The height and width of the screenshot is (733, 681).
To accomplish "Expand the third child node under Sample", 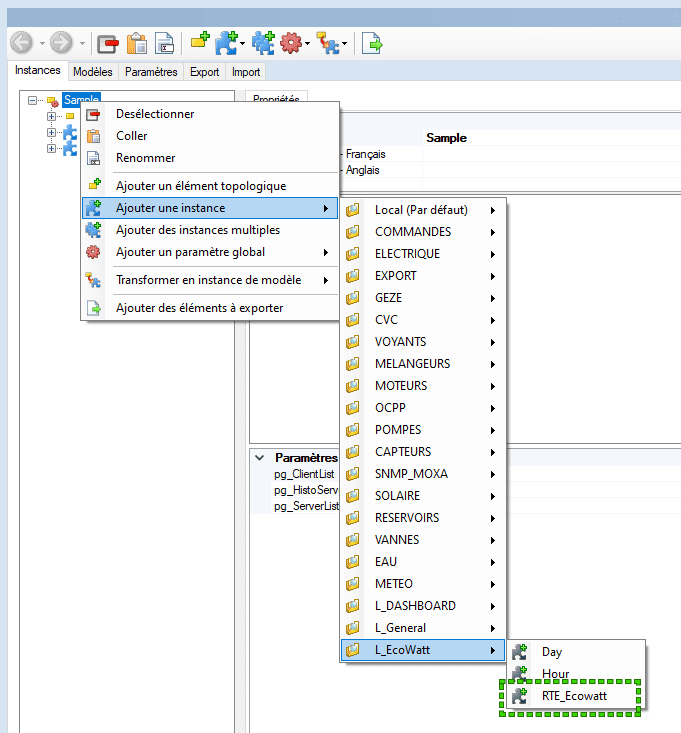I will coord(51,148).
